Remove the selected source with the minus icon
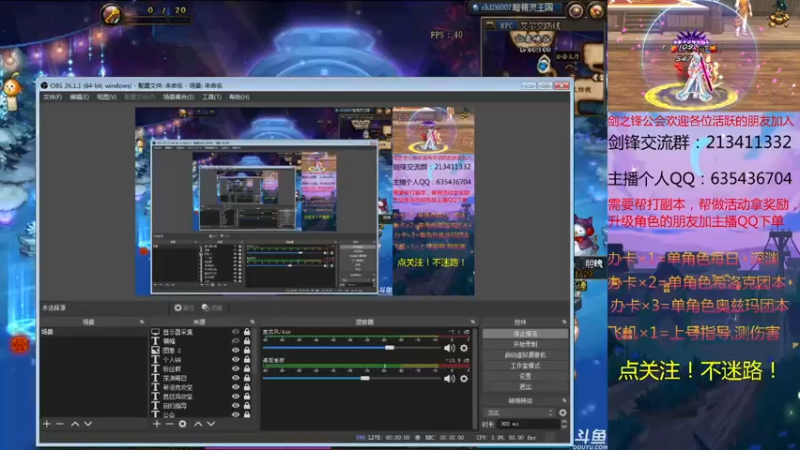 tap(169, 424)
